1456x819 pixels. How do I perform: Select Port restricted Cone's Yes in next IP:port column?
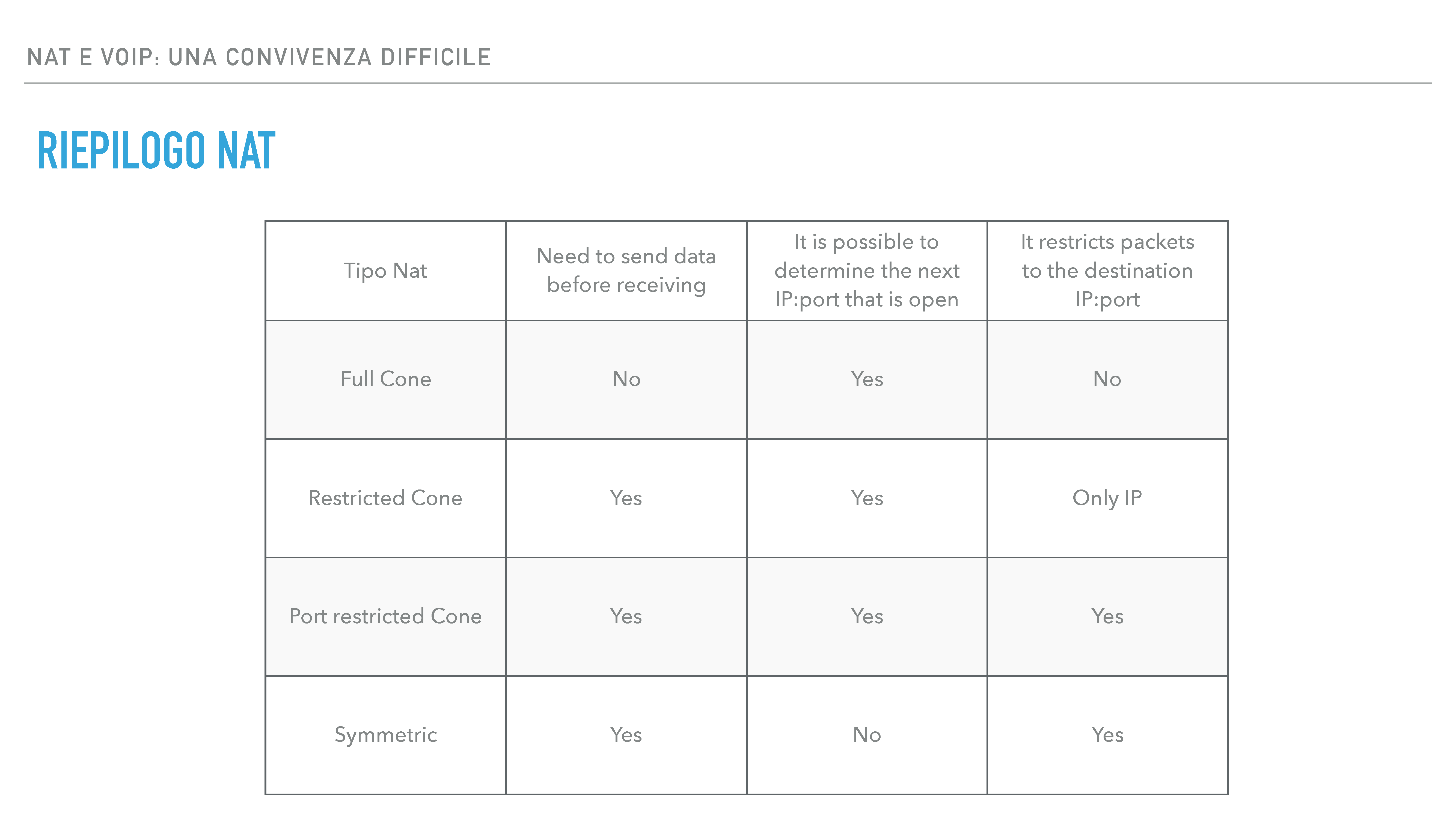(867, 617)
